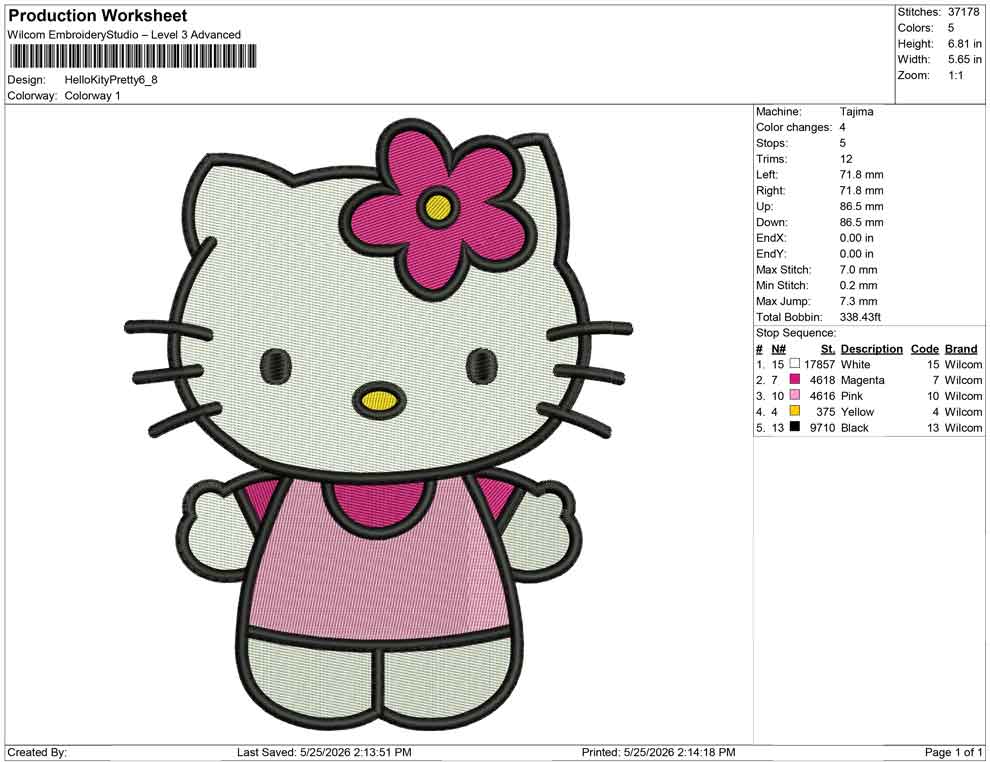Select the 'Pink' description in stop sequence
The height and width of the screenshot is (762, 990).
point(852,396)
